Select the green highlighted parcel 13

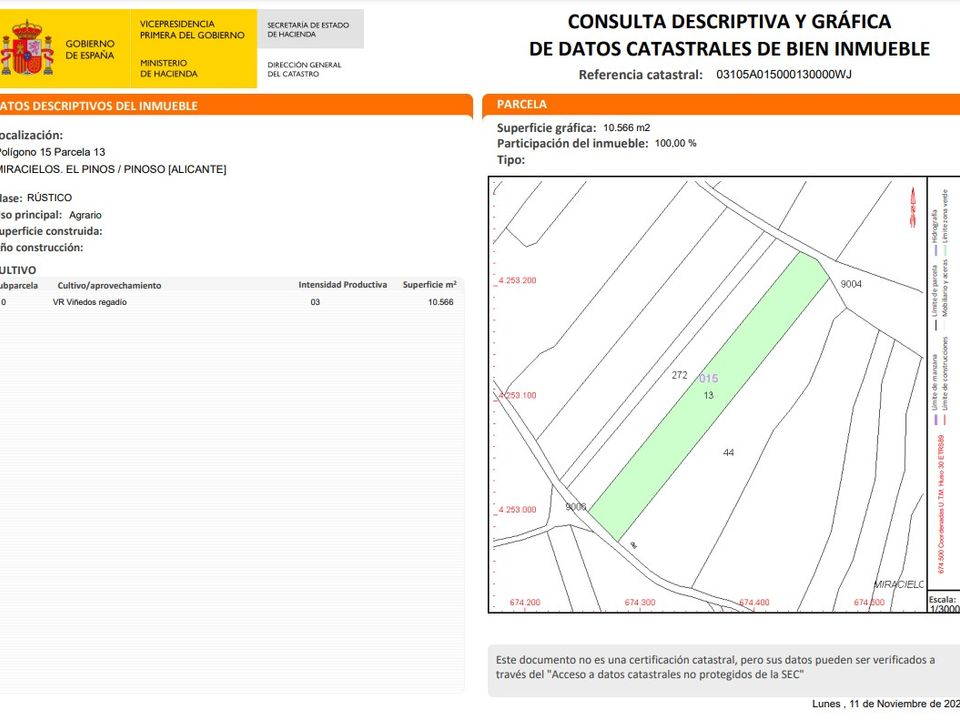tap(709, 397)
